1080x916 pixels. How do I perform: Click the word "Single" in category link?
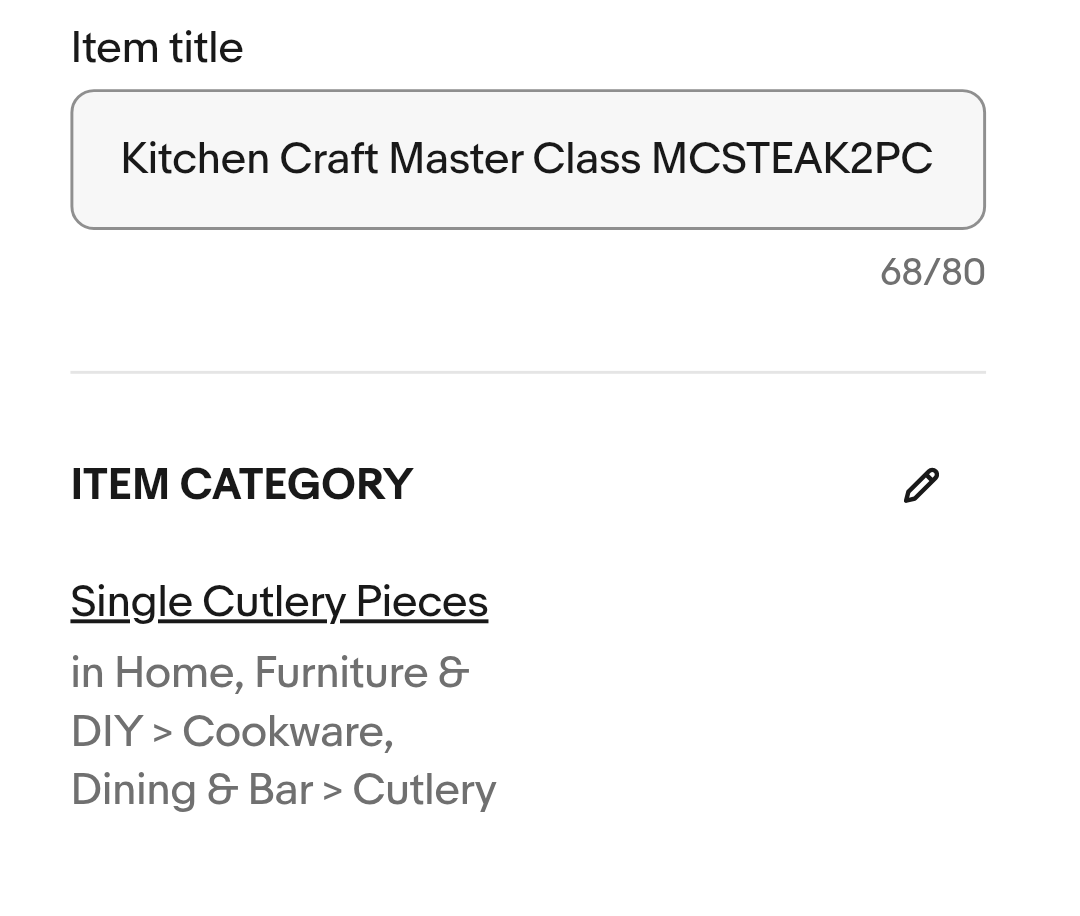pyautogui.click(x=131, y=602)
